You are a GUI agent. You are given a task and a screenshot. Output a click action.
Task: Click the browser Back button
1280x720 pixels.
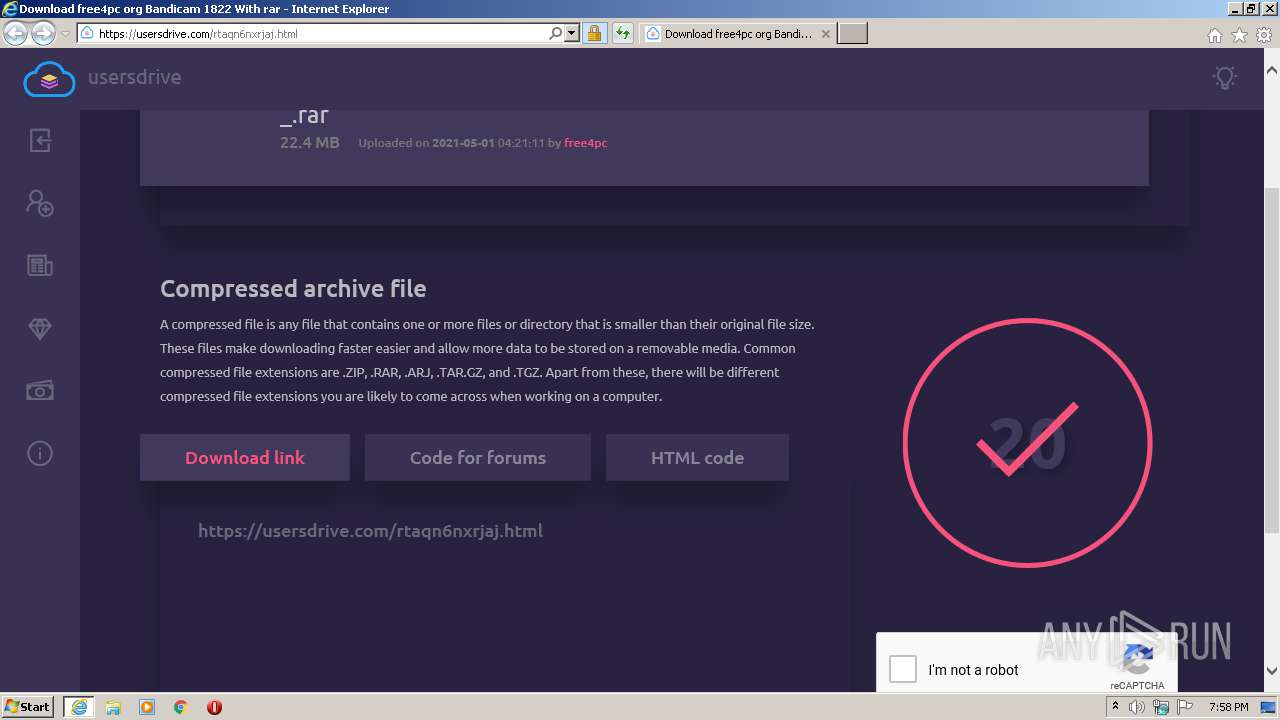point(16,33)
